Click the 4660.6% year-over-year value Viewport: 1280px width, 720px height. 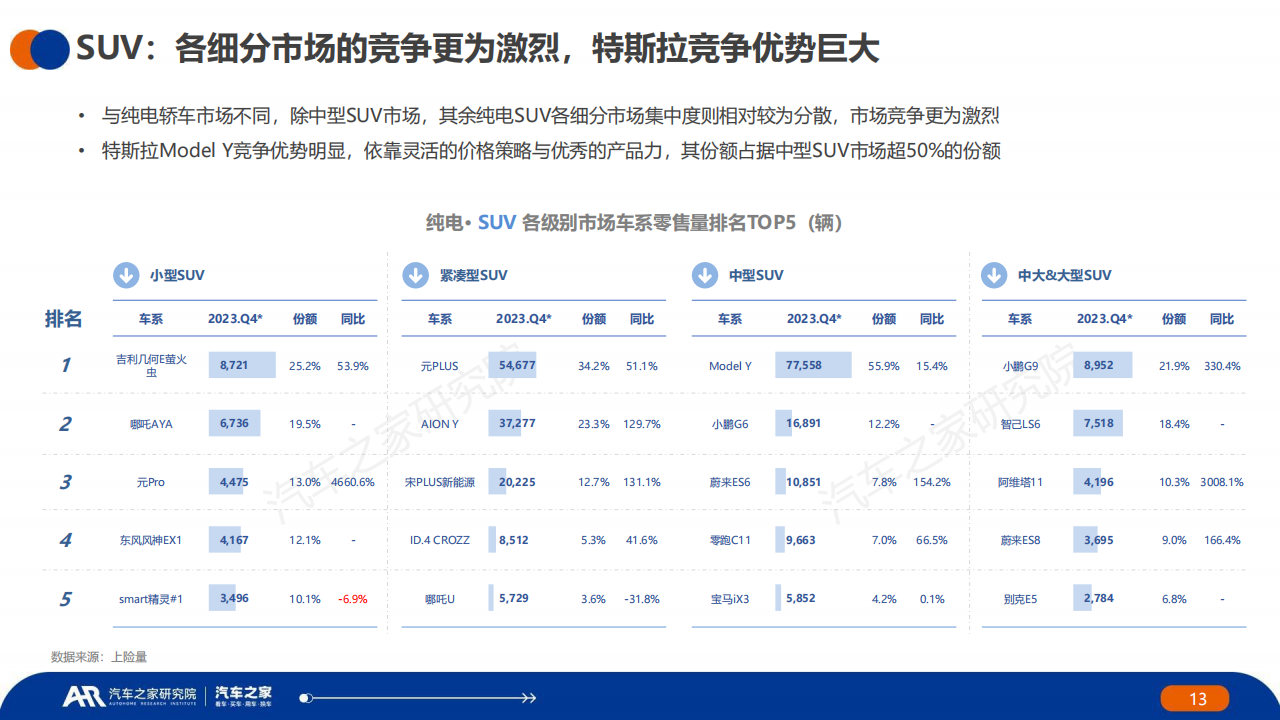352,482
